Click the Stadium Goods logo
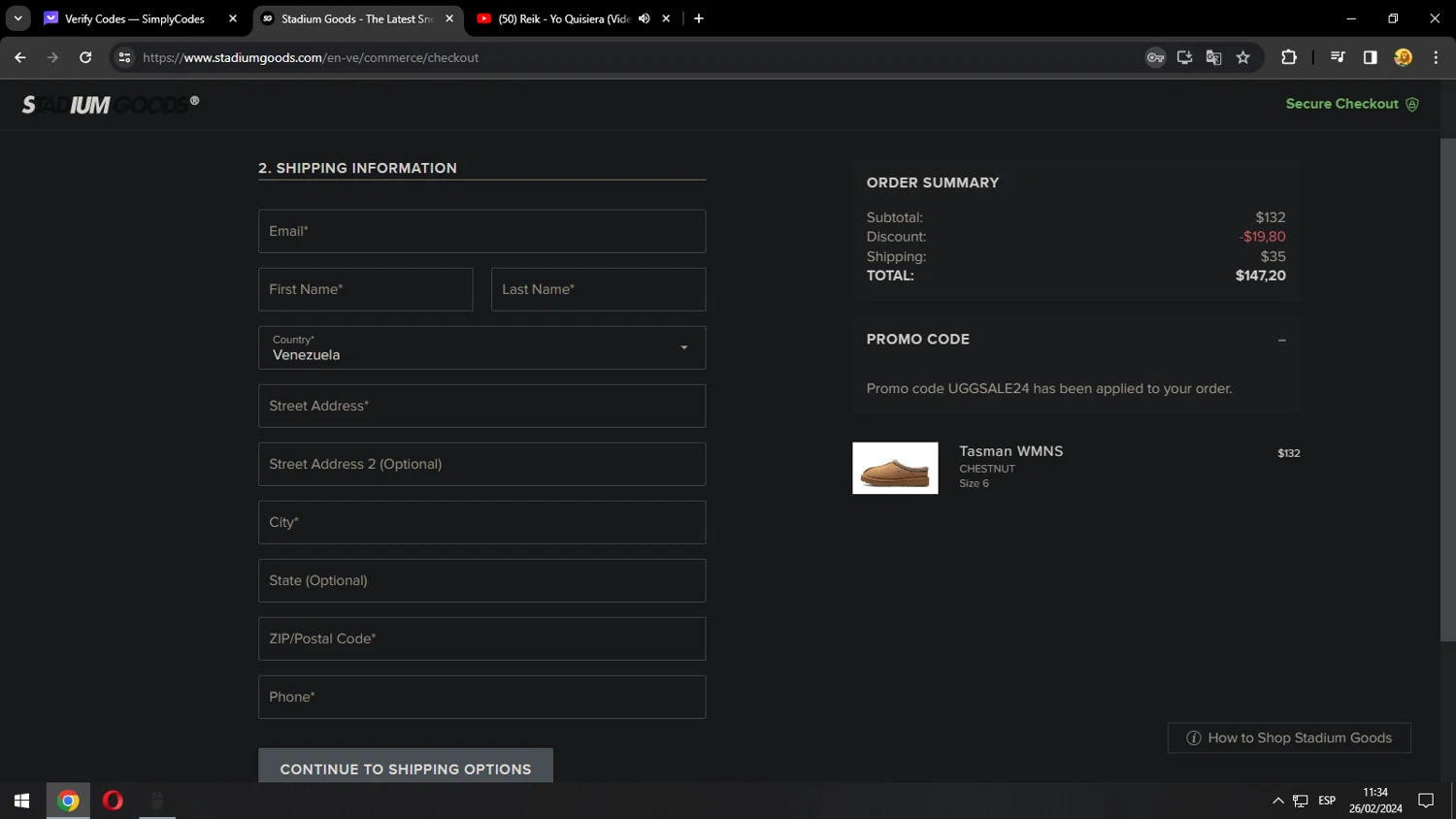 coord(110,104)
